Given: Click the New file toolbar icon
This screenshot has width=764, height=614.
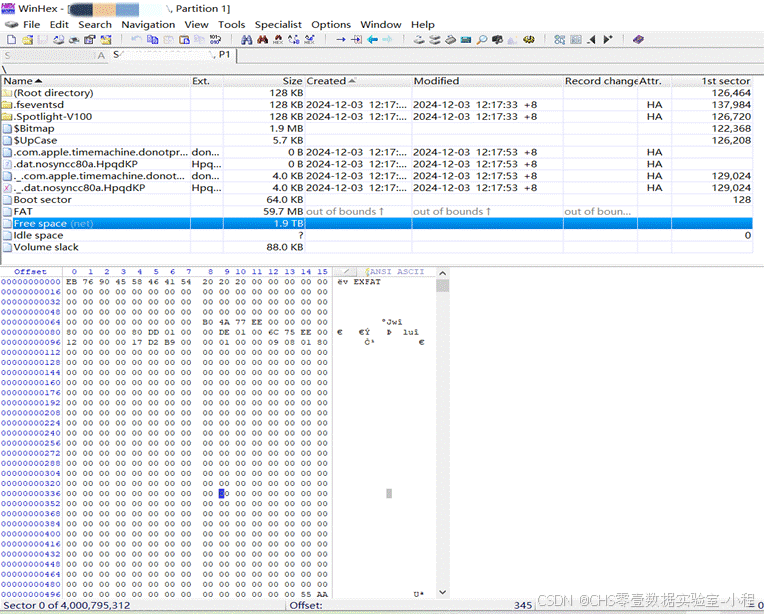Looking at the screenshot, I should point(12,40).
